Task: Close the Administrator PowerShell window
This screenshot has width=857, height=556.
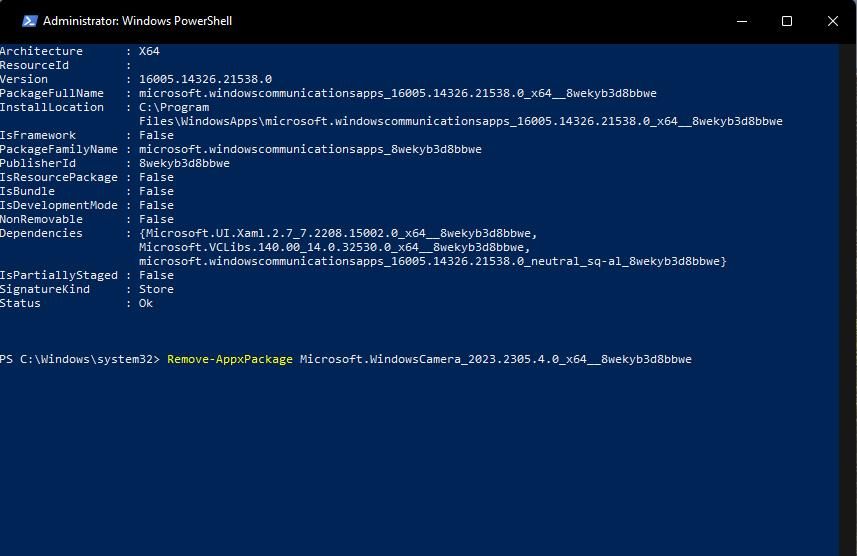Action: (x=833, y=21)
